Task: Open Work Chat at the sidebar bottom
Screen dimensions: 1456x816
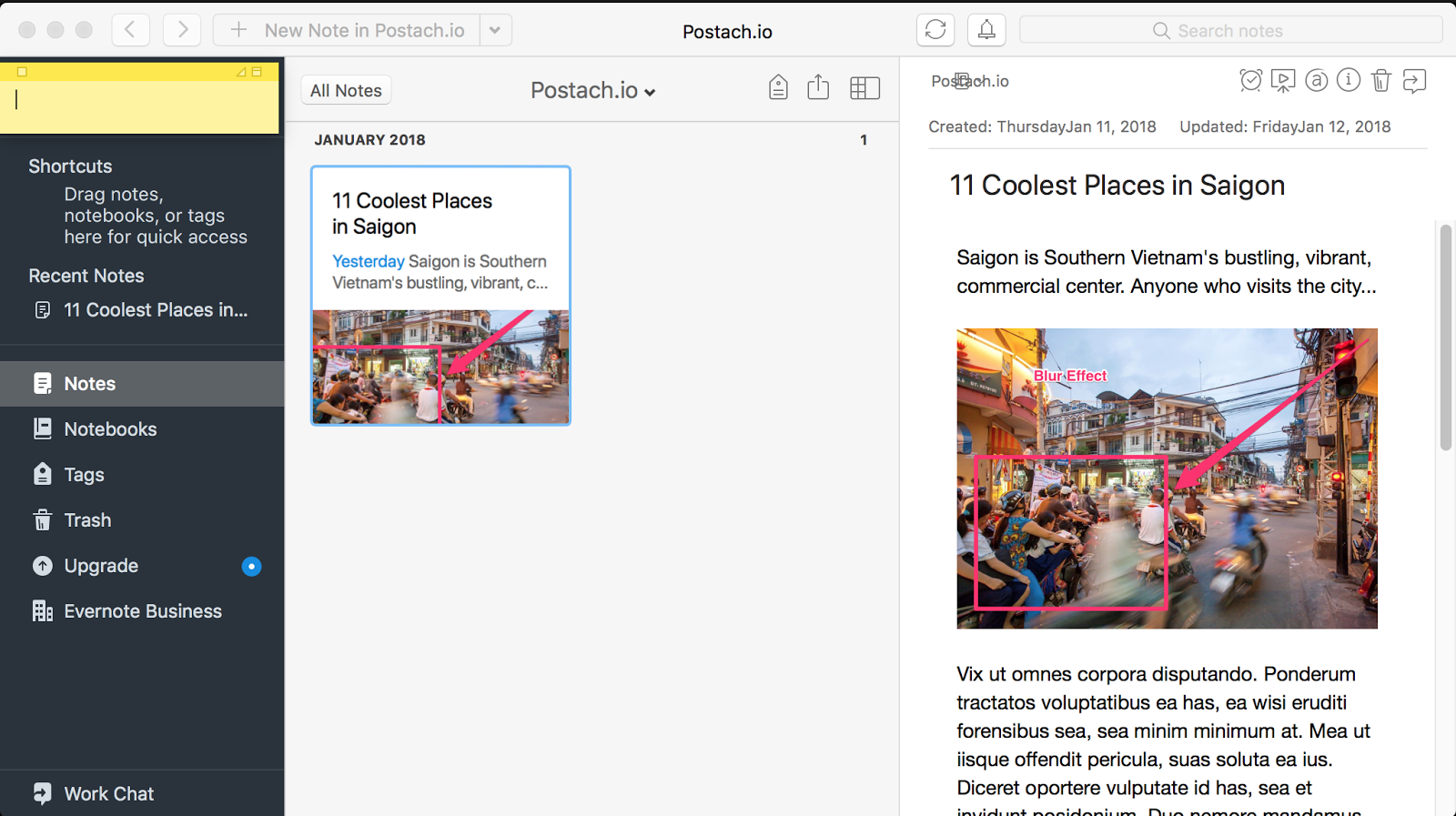Action: (142, 793)
